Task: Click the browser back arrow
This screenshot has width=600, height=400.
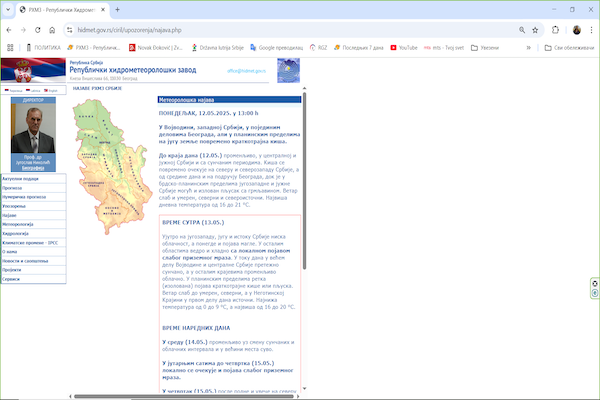Action: pos(10,30)
